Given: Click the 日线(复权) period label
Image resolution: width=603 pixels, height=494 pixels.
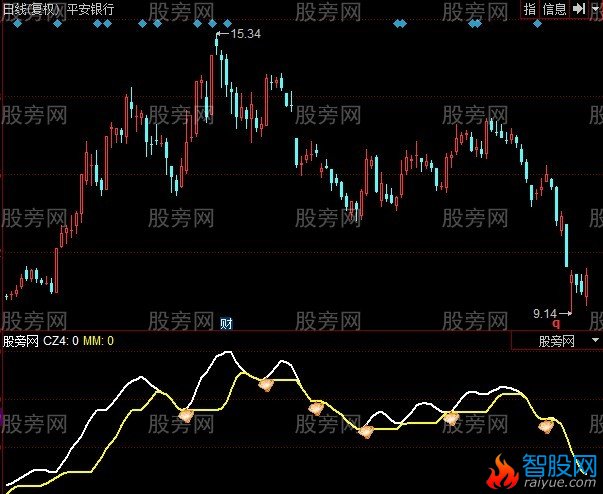Looking at the screenshot, I should [x=32, y=9].
